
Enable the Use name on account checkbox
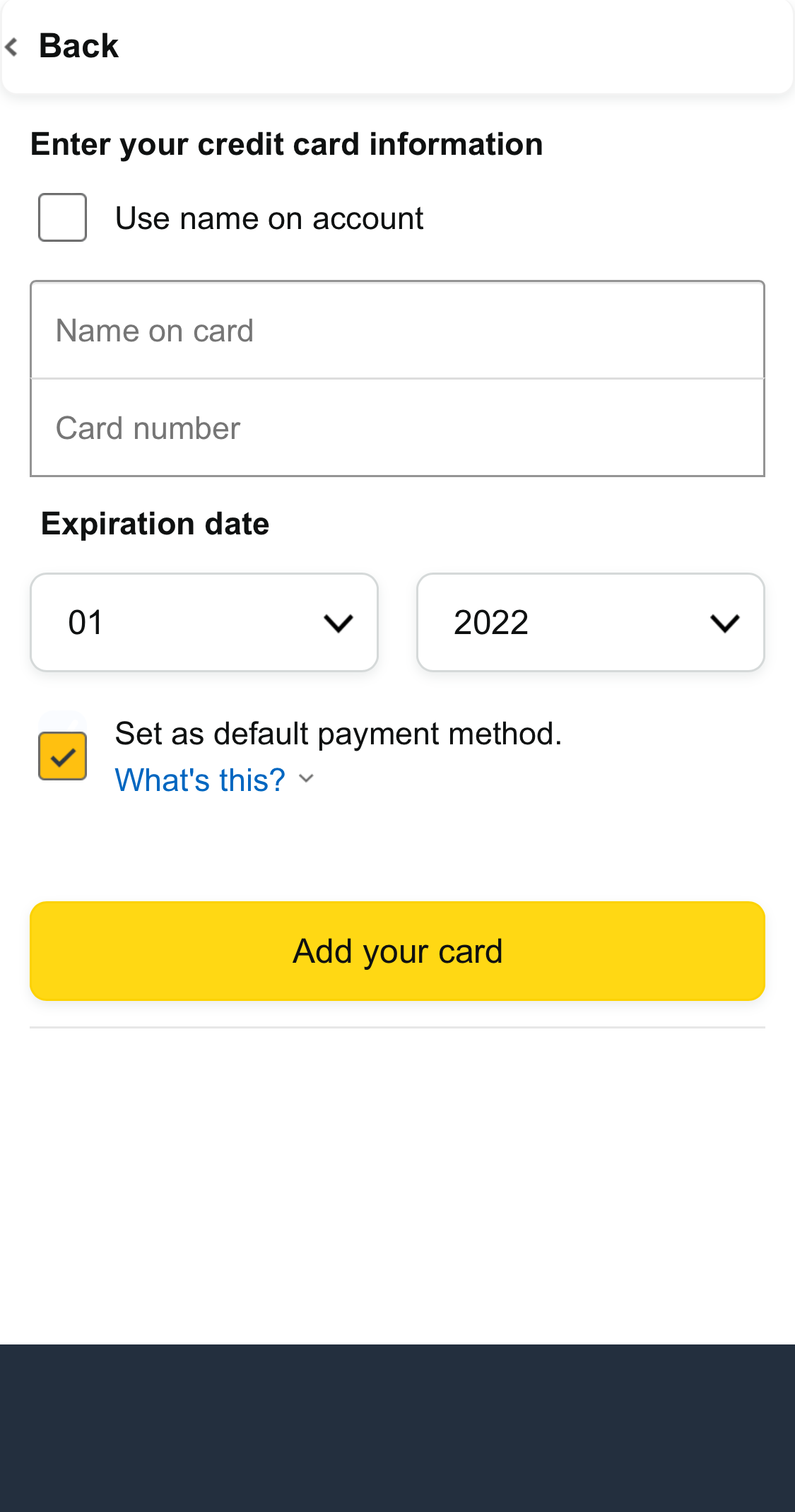click(x=62, y=218)
